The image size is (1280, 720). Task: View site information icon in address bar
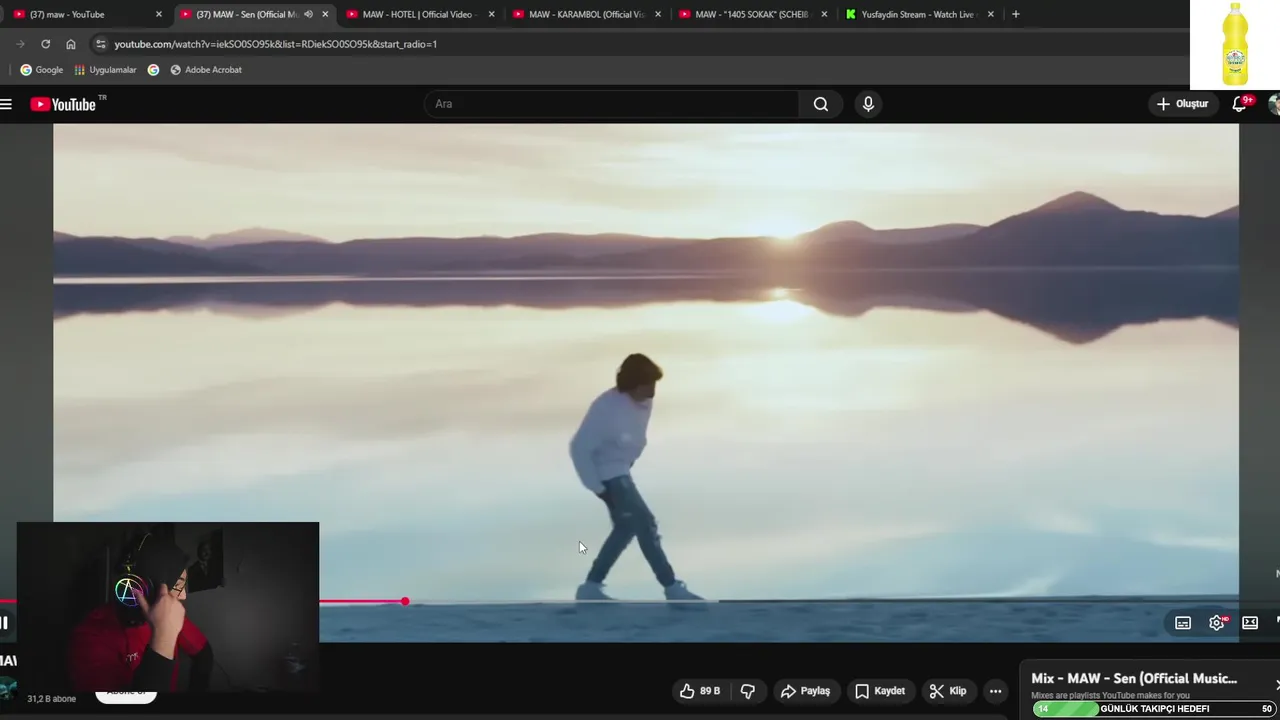[x=99, y=44]
